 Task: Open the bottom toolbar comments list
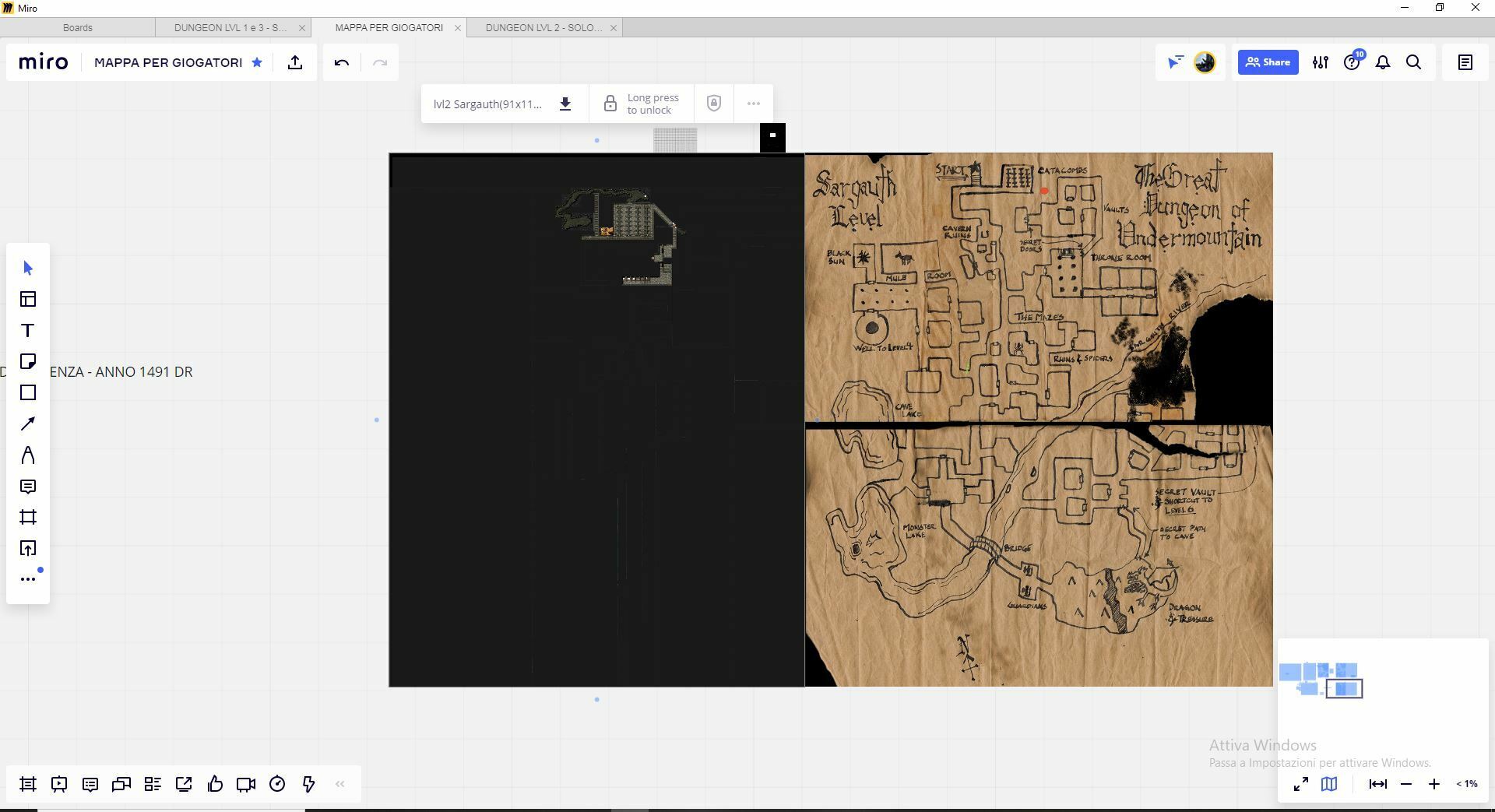(x=90, y=784)
